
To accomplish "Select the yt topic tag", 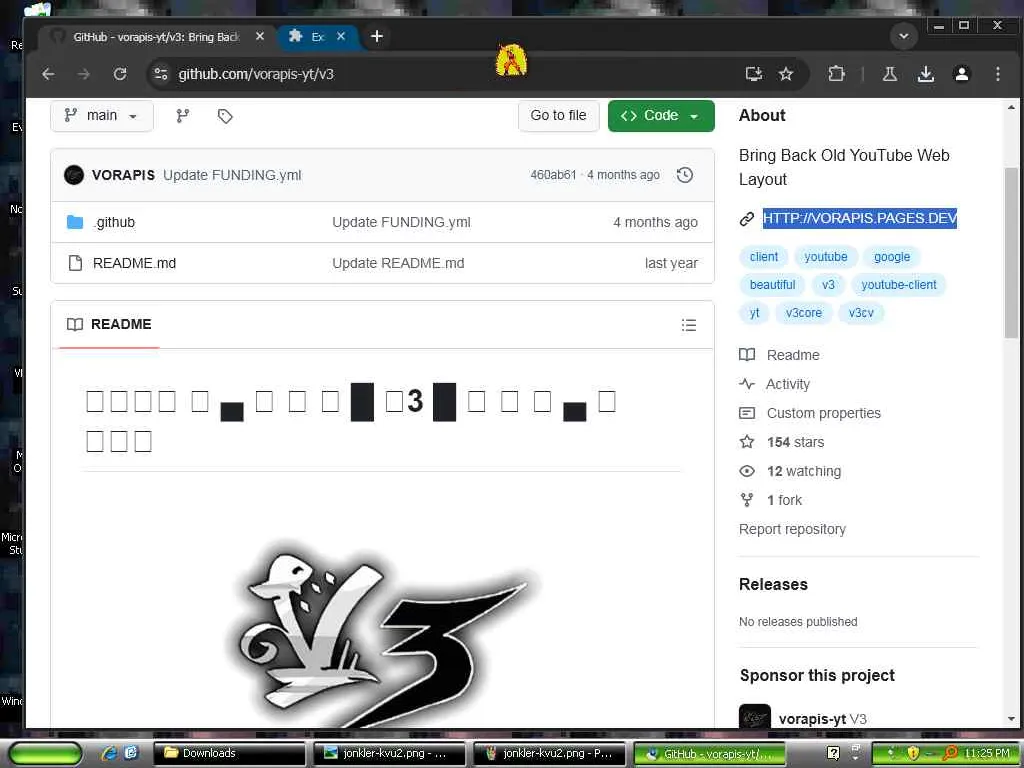I will pos(754,313).
